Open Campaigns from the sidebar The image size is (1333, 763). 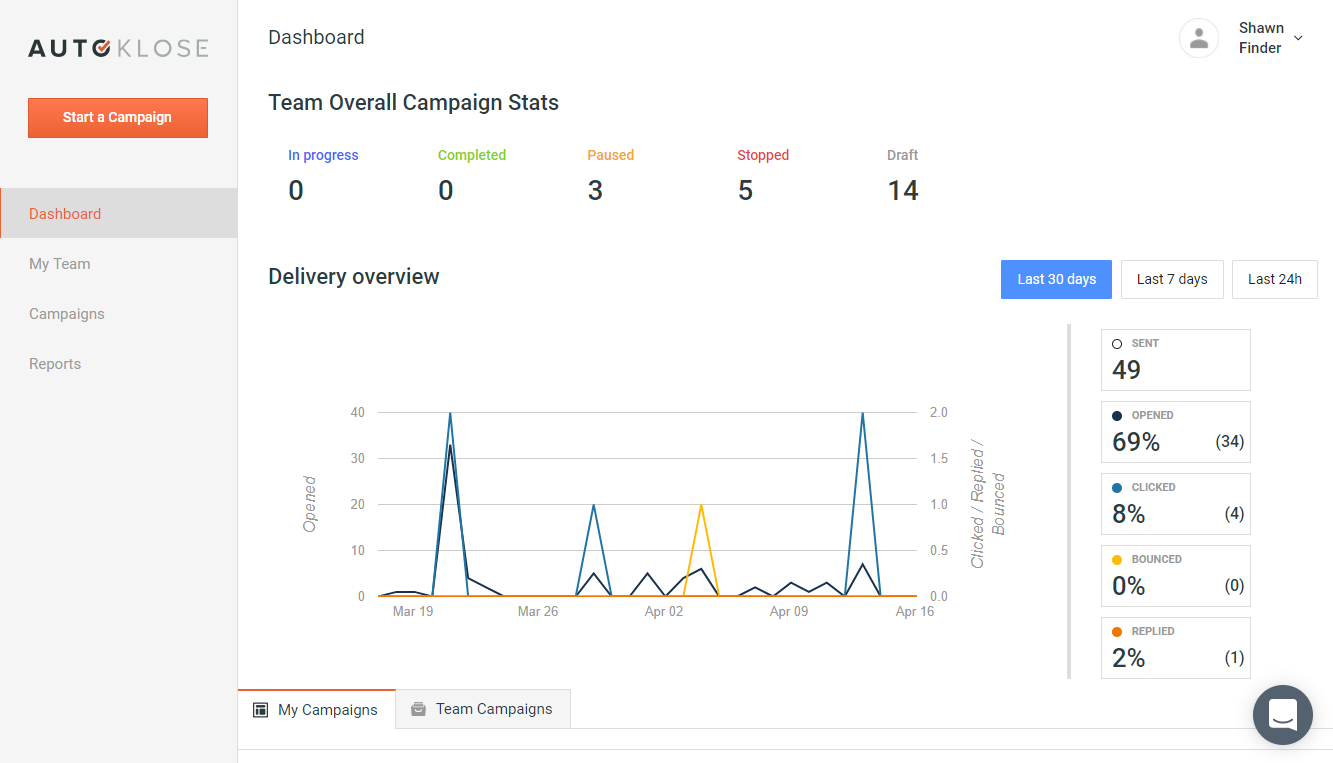pyautogui.click(x=67, y=314)
